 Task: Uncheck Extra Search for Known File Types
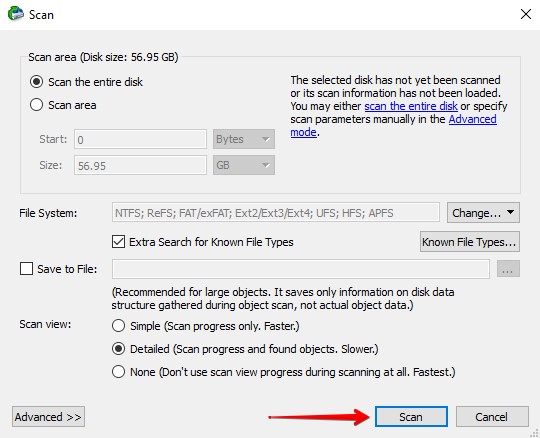point(118,242)
